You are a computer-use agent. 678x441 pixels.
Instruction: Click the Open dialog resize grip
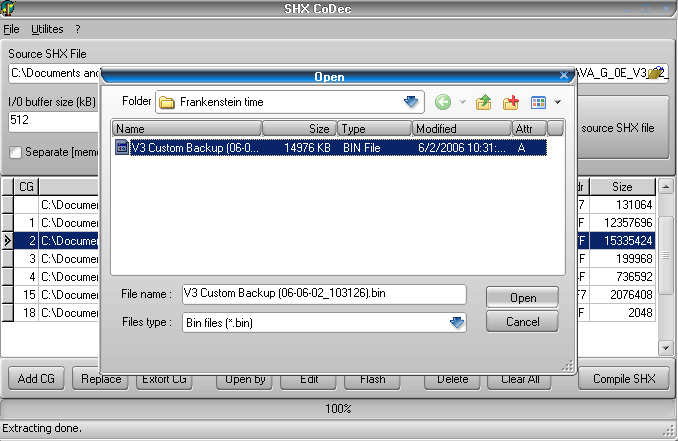point(568,366)
